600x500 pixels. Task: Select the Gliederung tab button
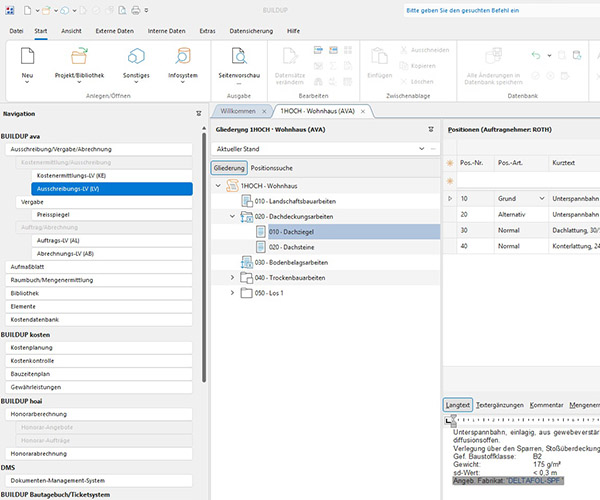[x=229, y=168]
